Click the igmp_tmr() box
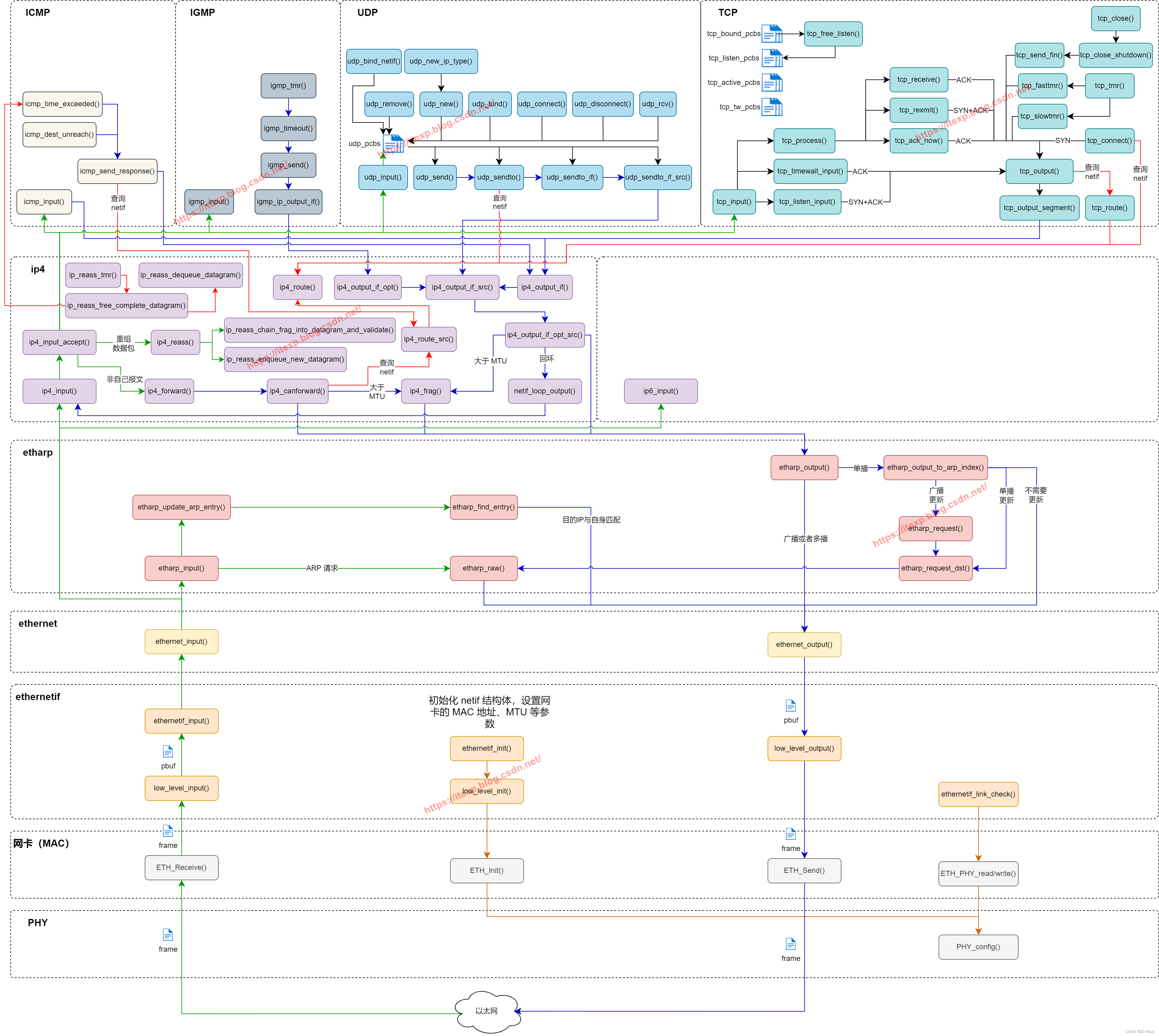This screenshot has width=1159, height=1036. point(288,86)
